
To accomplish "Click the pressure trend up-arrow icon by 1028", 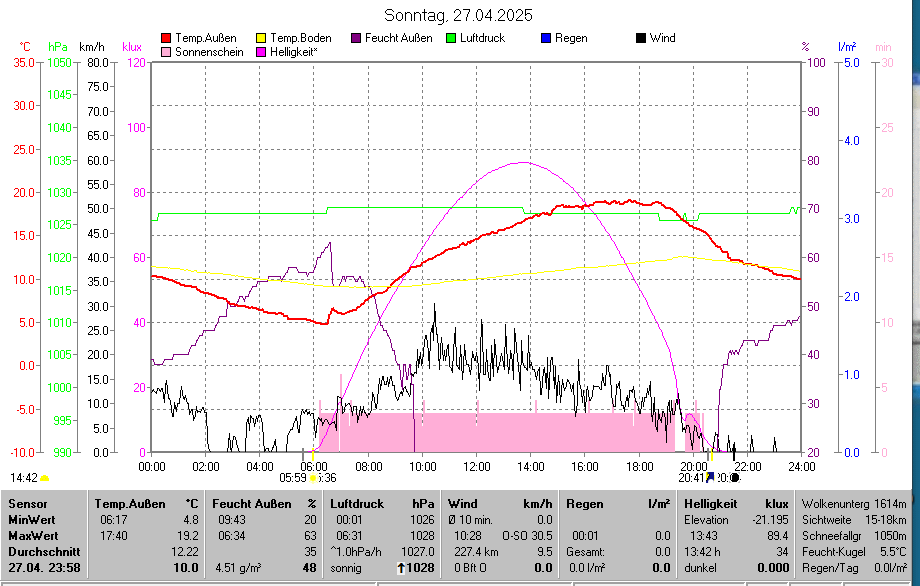I will pos(401,568).
